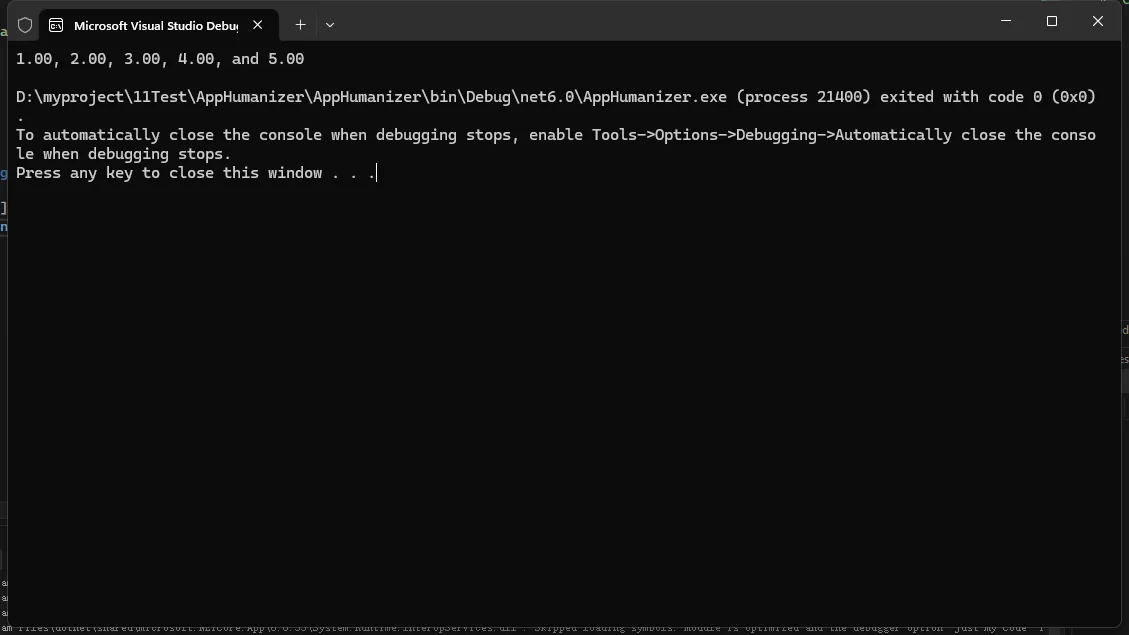Open a new terminal tab with plus
The image size is (1129, 635).
pyautogui.click(x=300, y=24)
